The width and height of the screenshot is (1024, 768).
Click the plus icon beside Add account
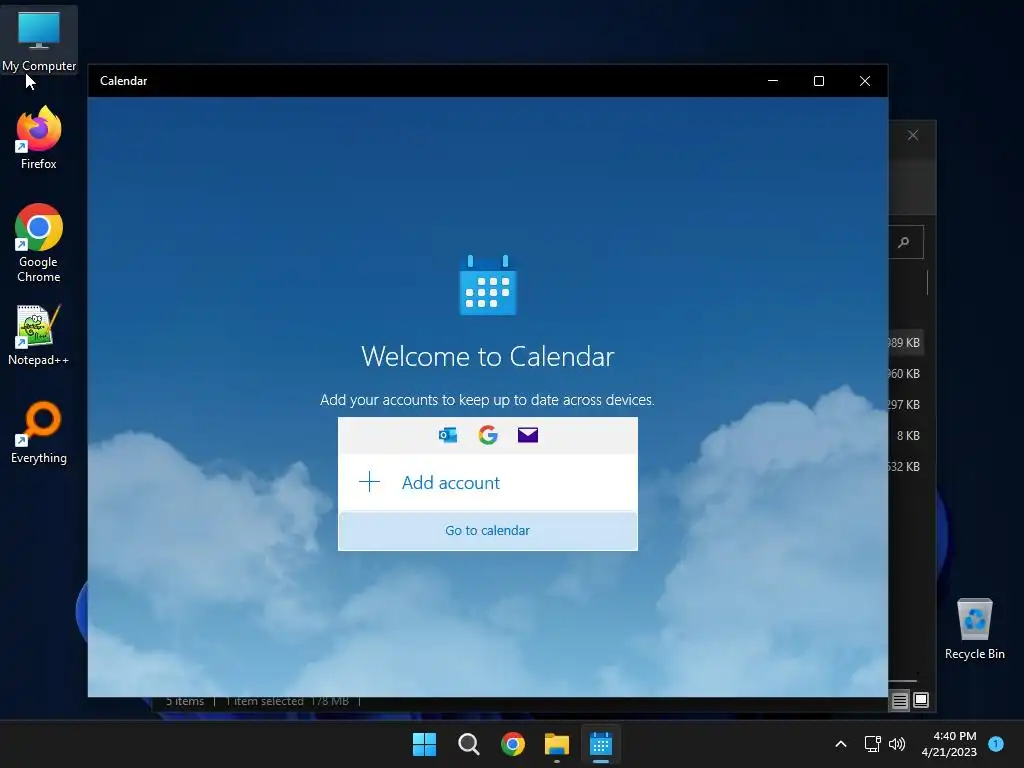(x=370, y=482)
